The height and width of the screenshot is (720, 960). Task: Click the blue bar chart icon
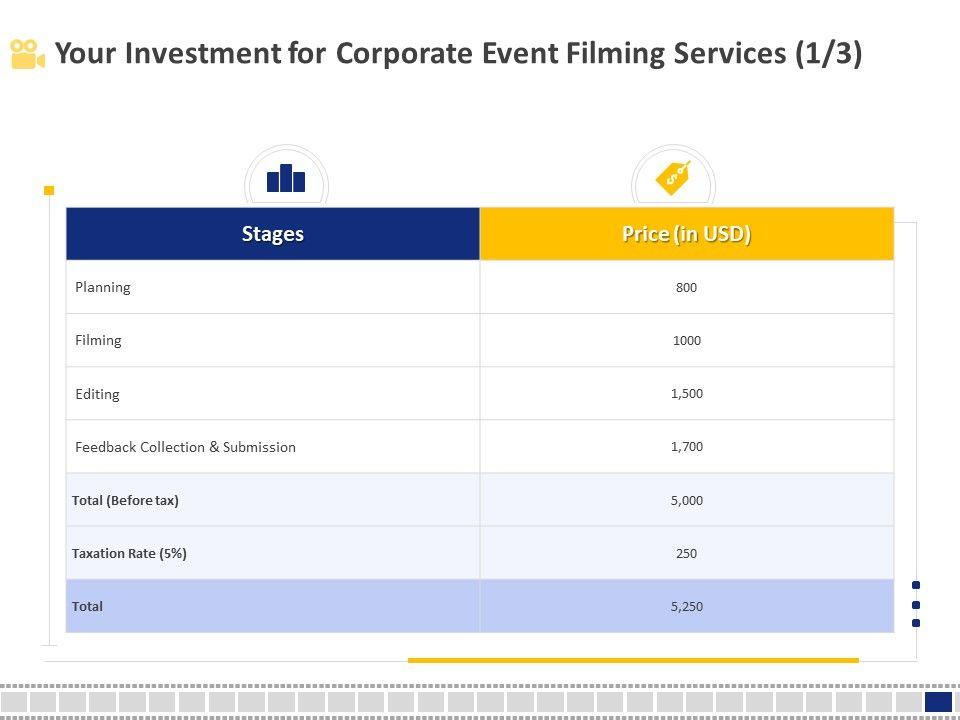[286, 178]
